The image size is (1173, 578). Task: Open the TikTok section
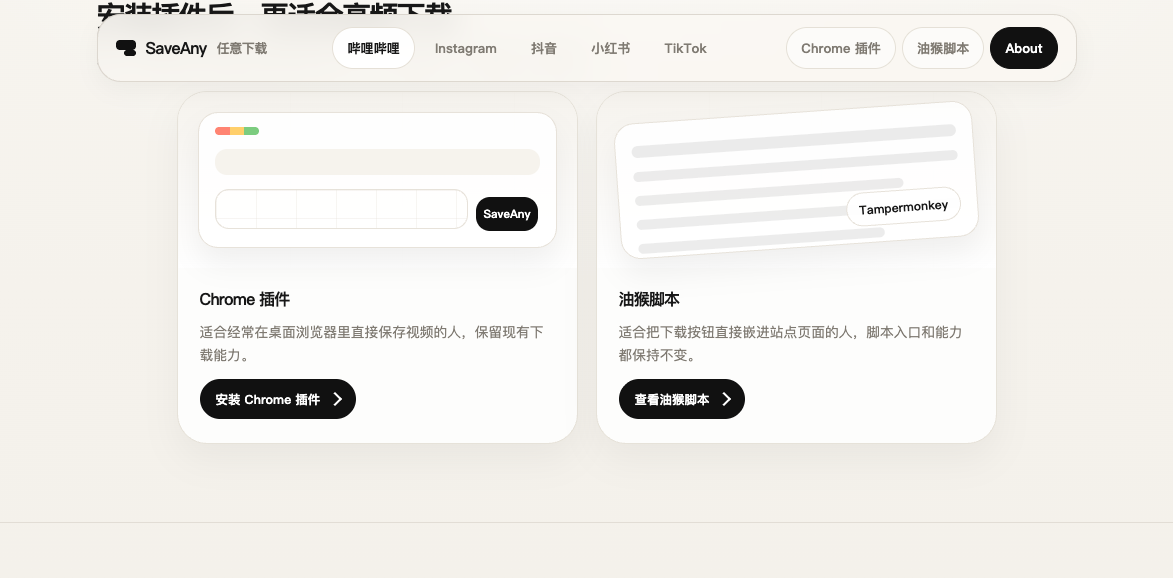[x=685, y=48]
